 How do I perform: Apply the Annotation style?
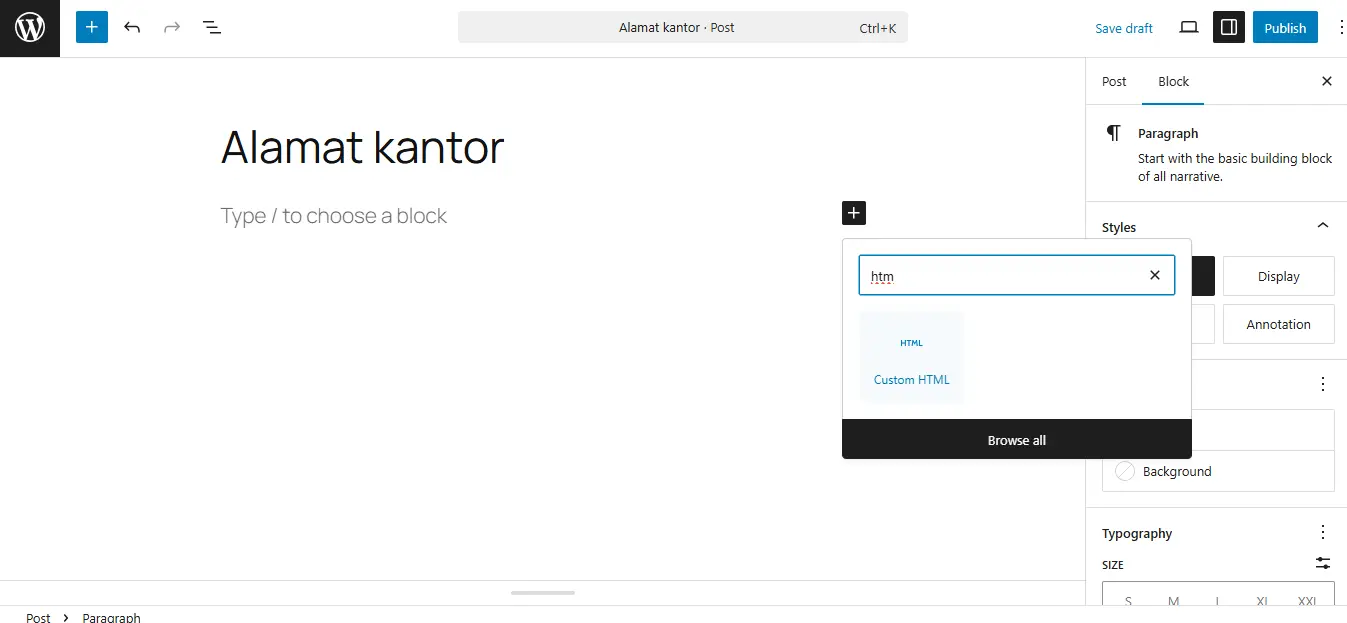[x=1278, y=324]
